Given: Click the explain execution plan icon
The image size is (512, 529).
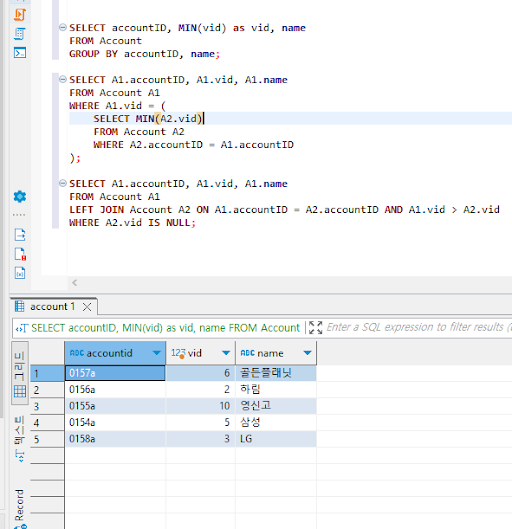Looking at the screenshot, I should (20, 34).
